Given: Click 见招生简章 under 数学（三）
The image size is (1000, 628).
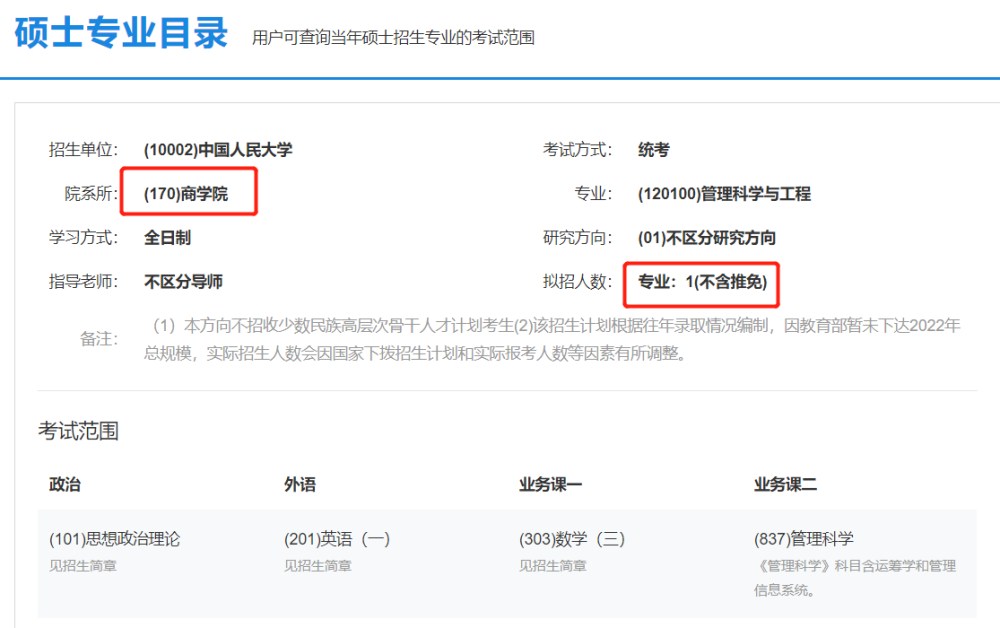Looking at the screenshot, I should pyautogui.click(x=552, y=566).
